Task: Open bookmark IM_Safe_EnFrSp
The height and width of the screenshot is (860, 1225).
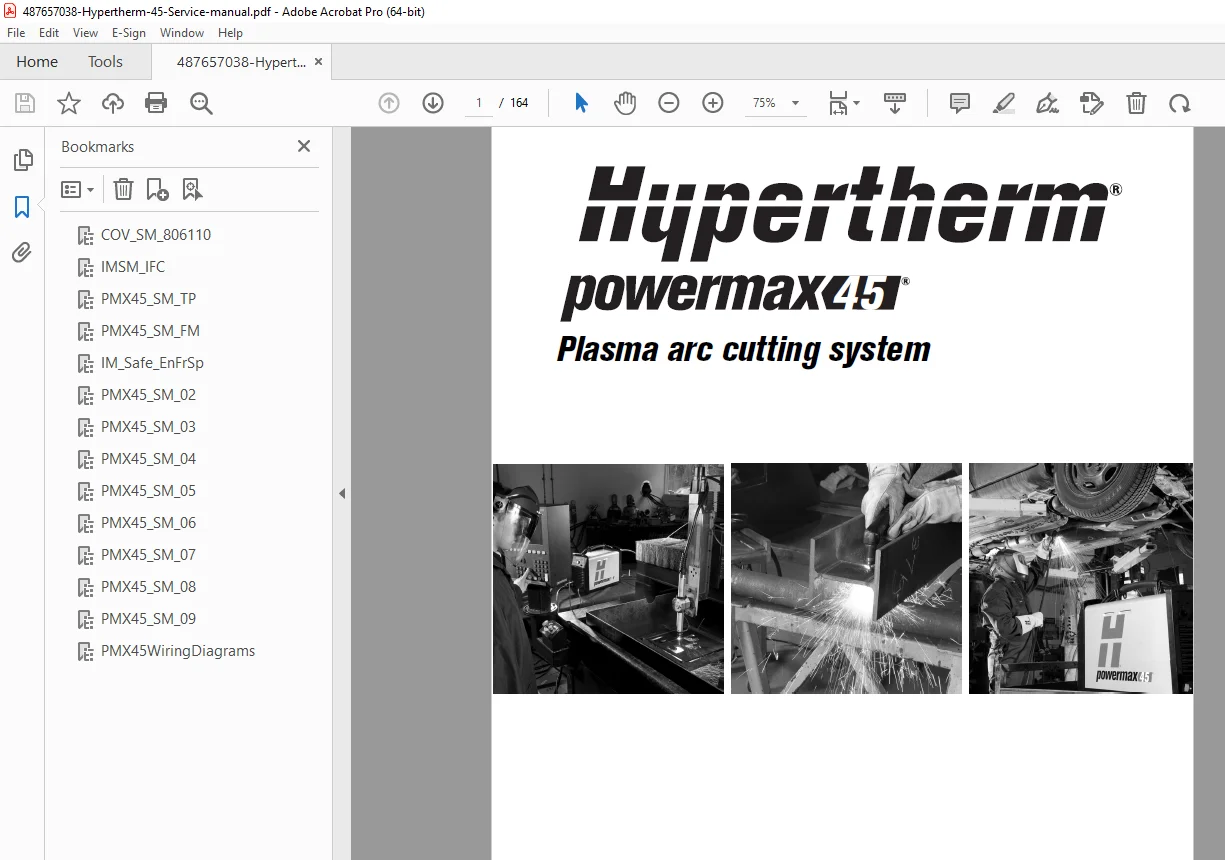Action: point(152,363)
